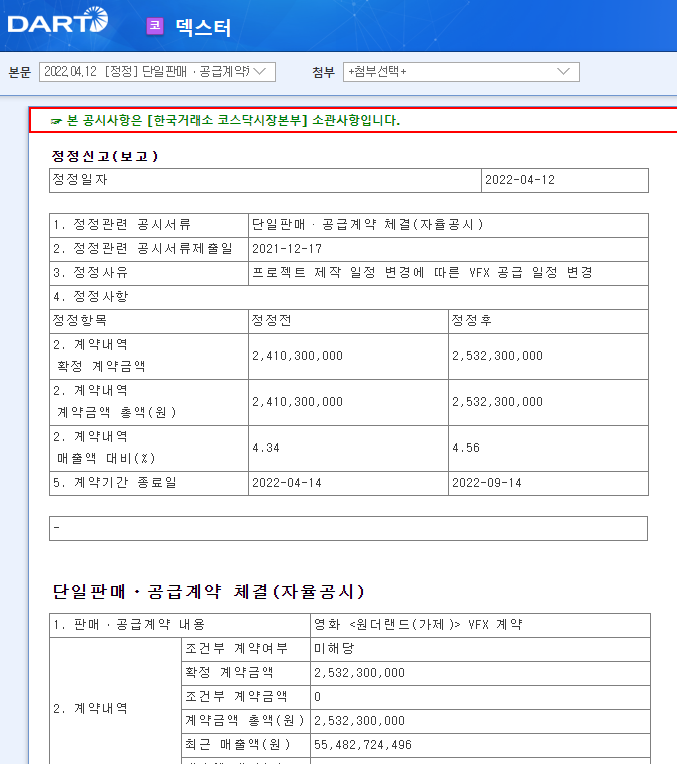Click the before ratio 4.34
The height and width of the screenshot is (764, 677).
coord(266,448)
